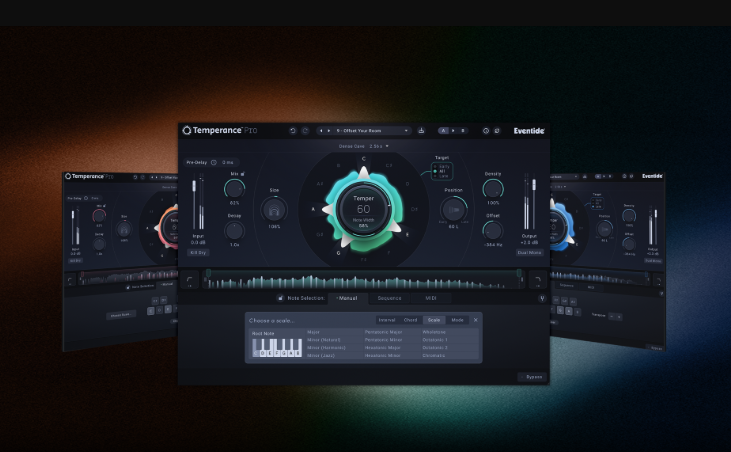731x452 pixels.
Task: Select the Interval tab in scale chooser
Action: click(387, 320)
